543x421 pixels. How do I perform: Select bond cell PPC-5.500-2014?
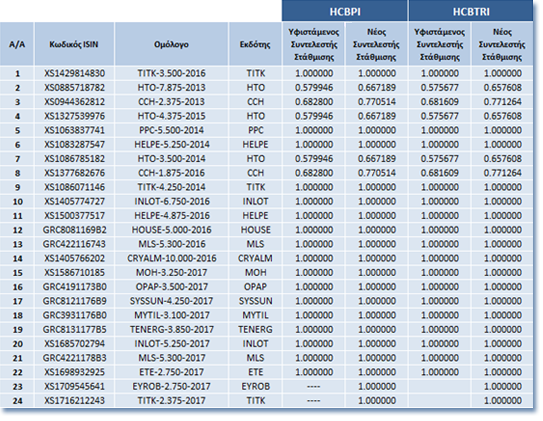coord(171,130)
